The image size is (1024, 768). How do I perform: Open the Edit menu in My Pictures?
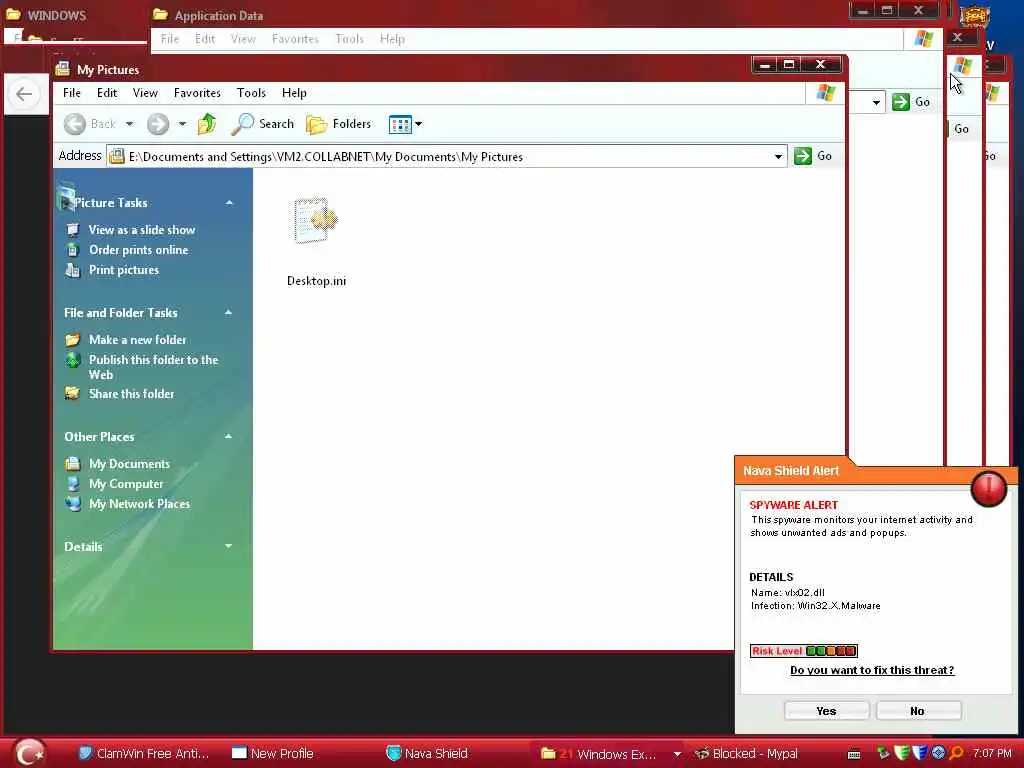click(107, 93)
